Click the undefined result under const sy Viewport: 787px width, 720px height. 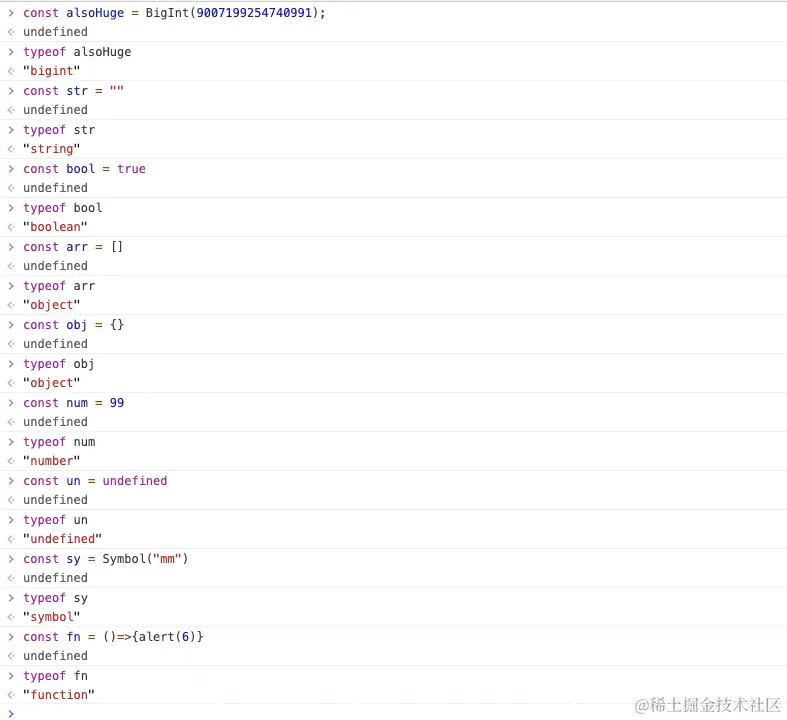coord(55,578)
